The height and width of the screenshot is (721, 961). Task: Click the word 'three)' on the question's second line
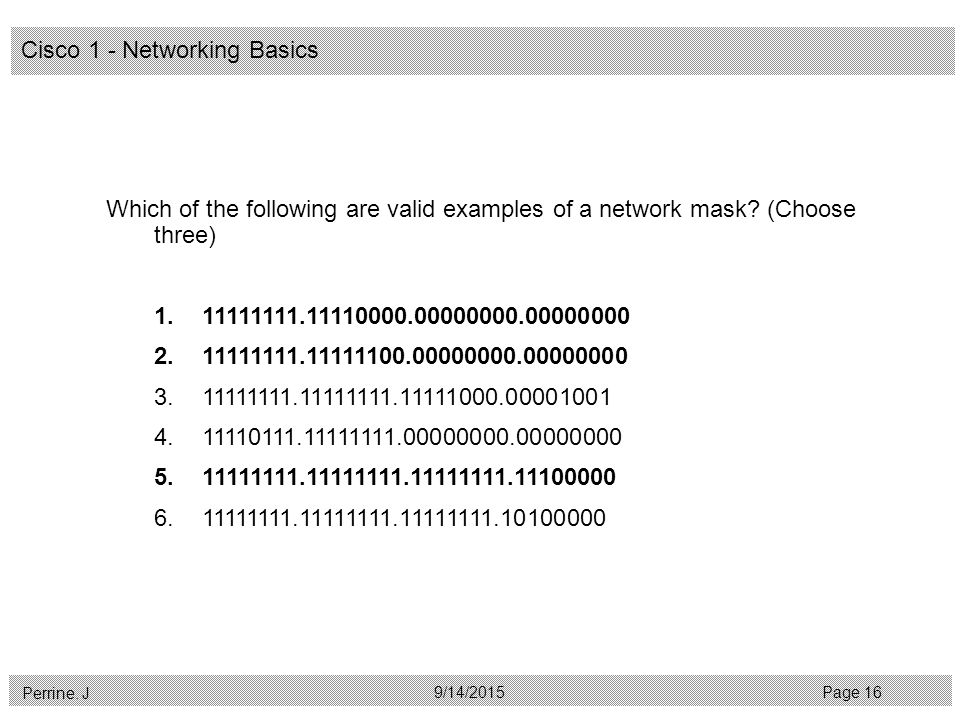coord(184,235)
